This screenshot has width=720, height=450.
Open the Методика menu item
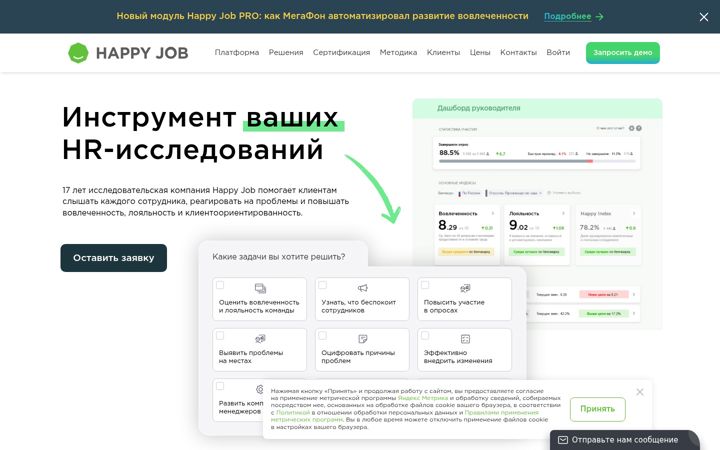[398, 52]
